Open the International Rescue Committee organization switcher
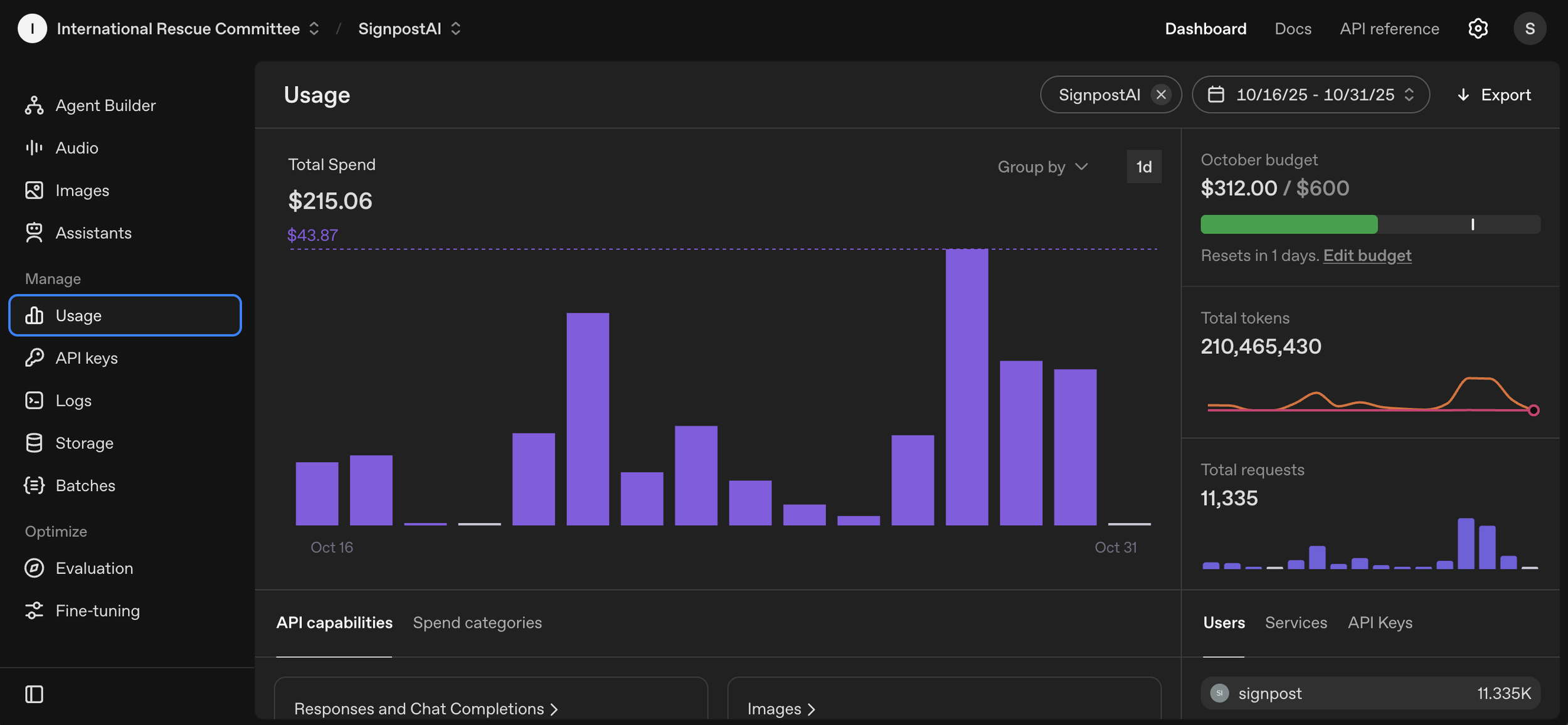This screenshot has width=1568, height=725. click(x=179, y=29)
